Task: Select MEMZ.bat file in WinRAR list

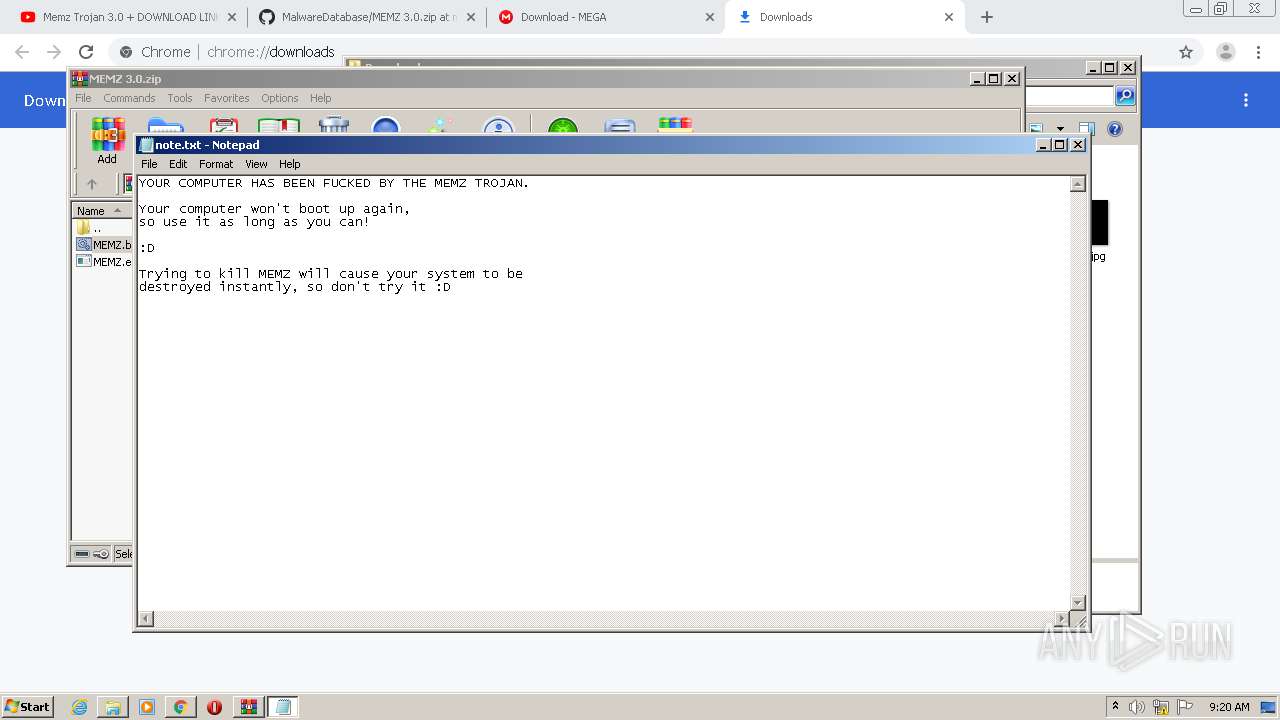Action: 103,245
